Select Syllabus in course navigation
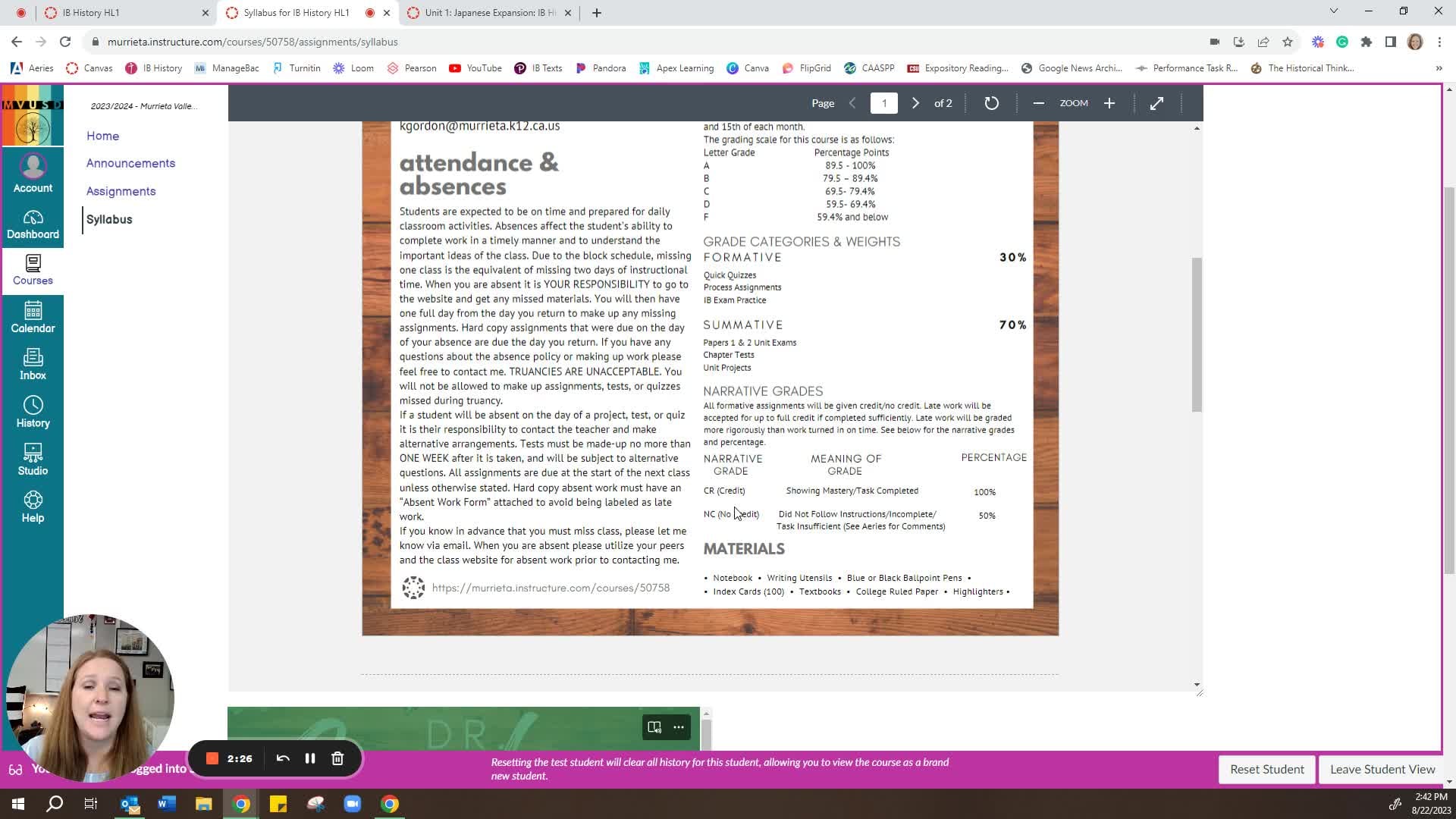 [109, 219]
